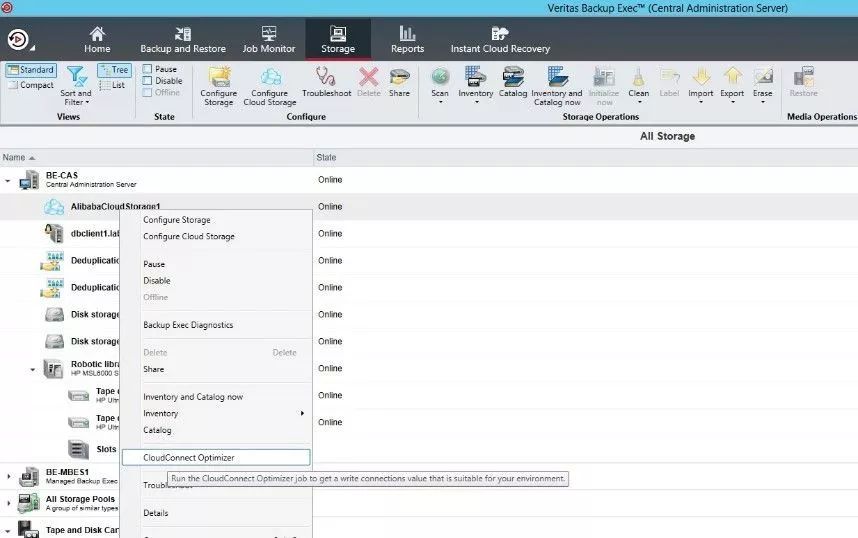This screenshot has width=858, height=538.
Task: Open the Backup and Restore tab
Action: (183, 40)
